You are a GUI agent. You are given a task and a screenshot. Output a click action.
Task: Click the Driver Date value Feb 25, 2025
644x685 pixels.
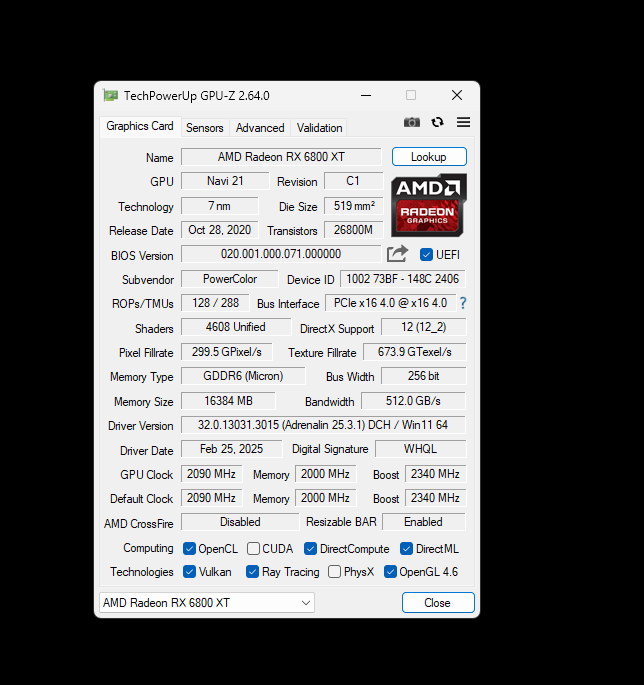232,449
